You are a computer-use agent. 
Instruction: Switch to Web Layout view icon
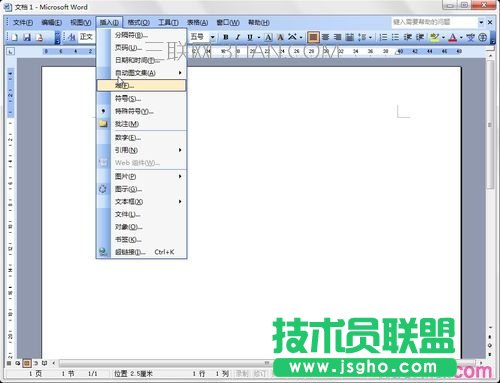click(x=18, y=363)
